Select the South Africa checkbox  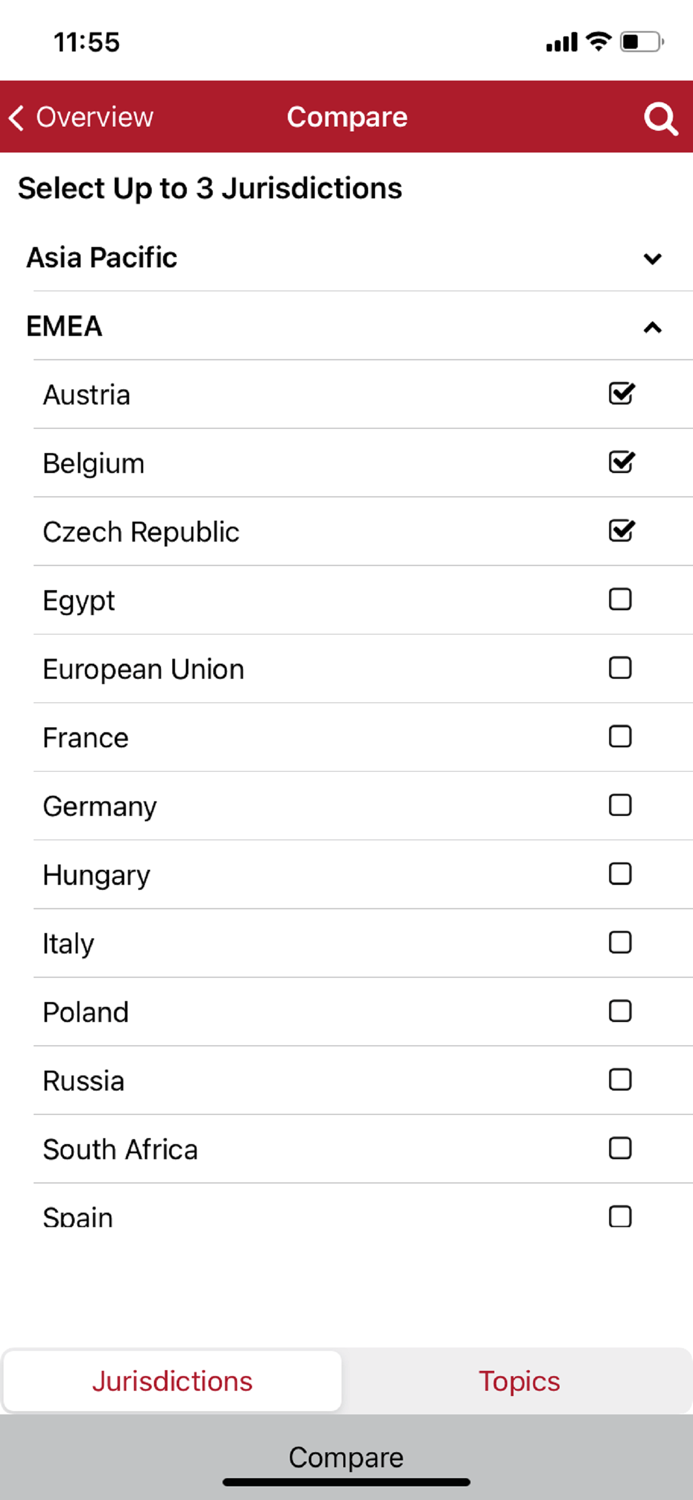point(620,1148)
